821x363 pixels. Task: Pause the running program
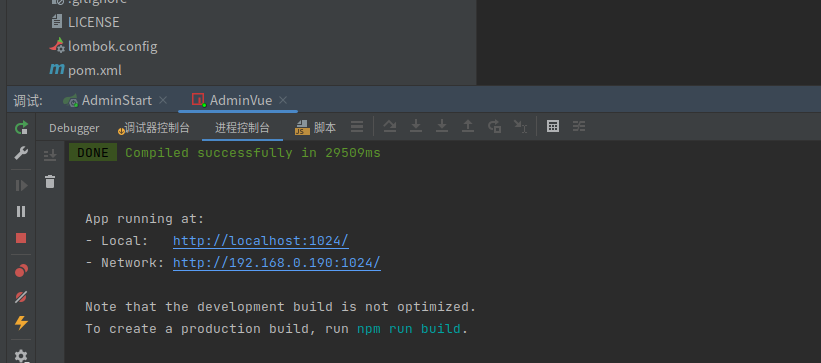21,212
